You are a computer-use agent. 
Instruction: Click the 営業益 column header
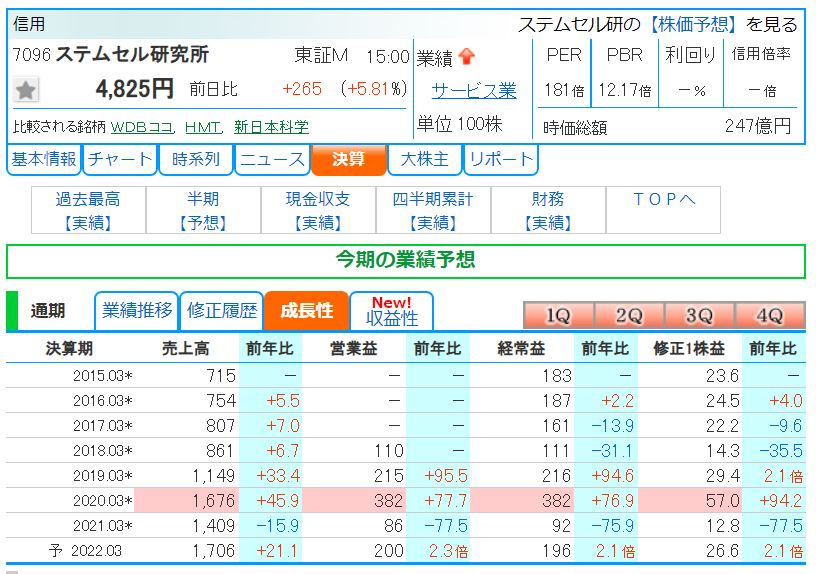[x=353, y=348]
